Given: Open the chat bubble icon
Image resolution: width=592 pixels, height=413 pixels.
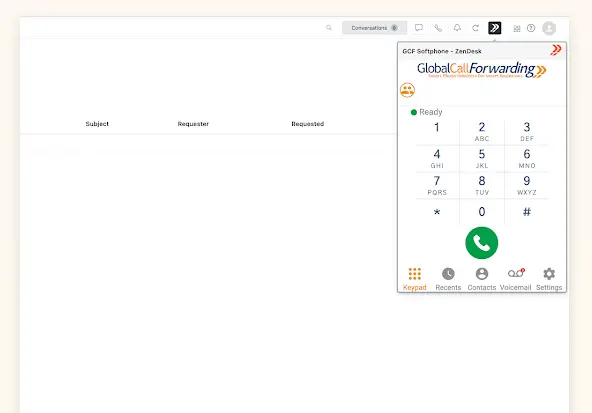Looking at the screenshot, I should [419, 28].
